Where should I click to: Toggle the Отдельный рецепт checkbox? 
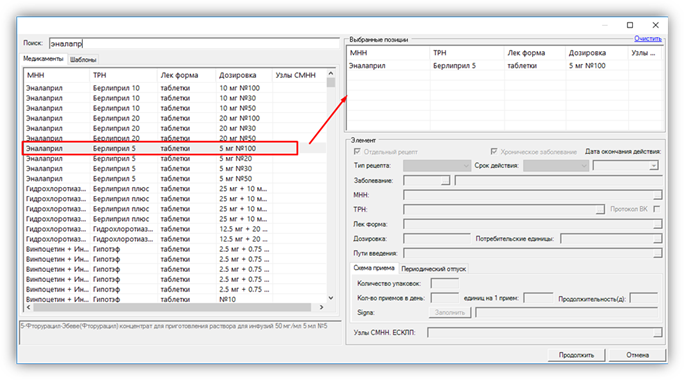[x=357, y=151]
